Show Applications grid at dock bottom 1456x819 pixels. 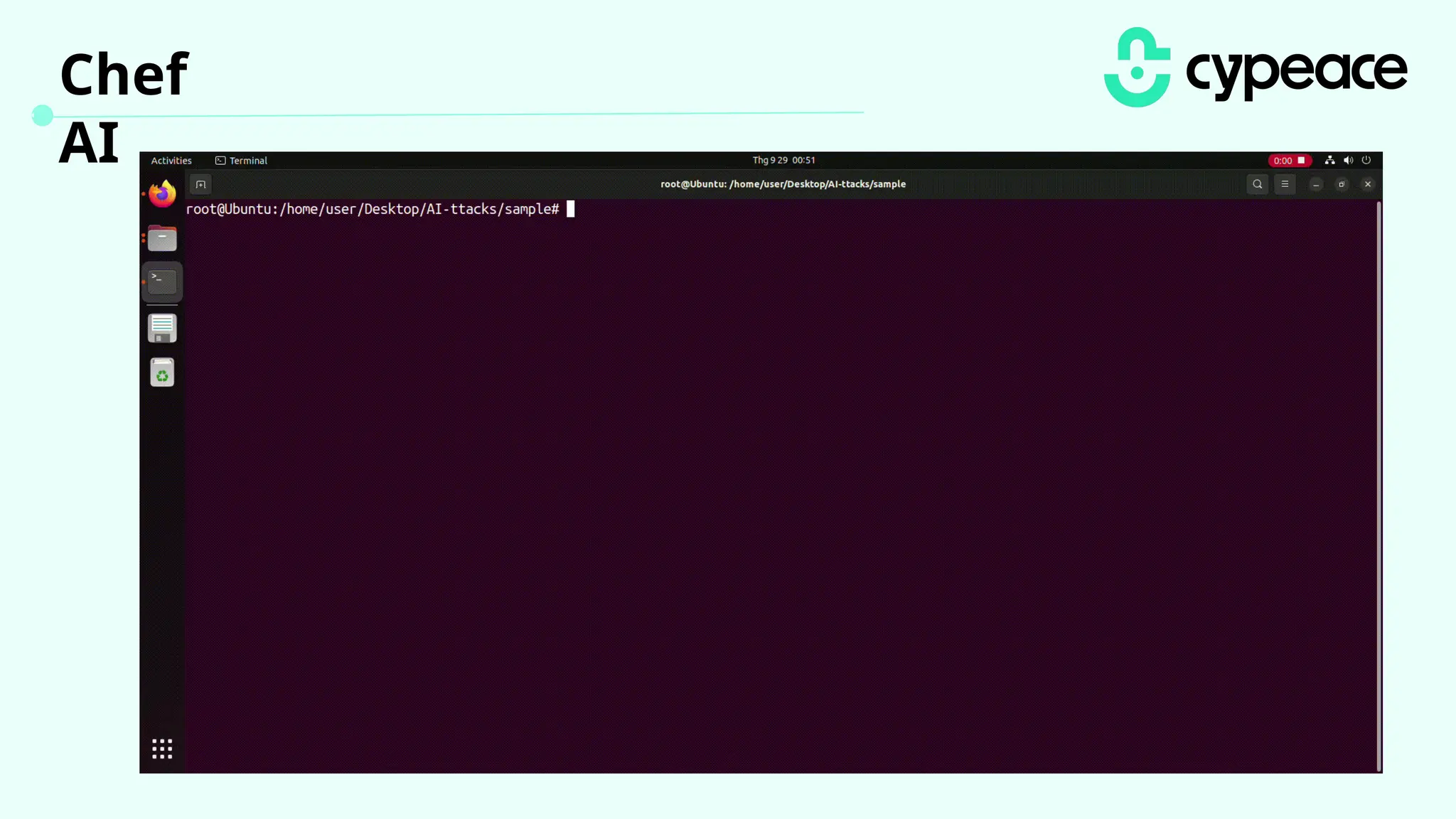tap(162, 749)
